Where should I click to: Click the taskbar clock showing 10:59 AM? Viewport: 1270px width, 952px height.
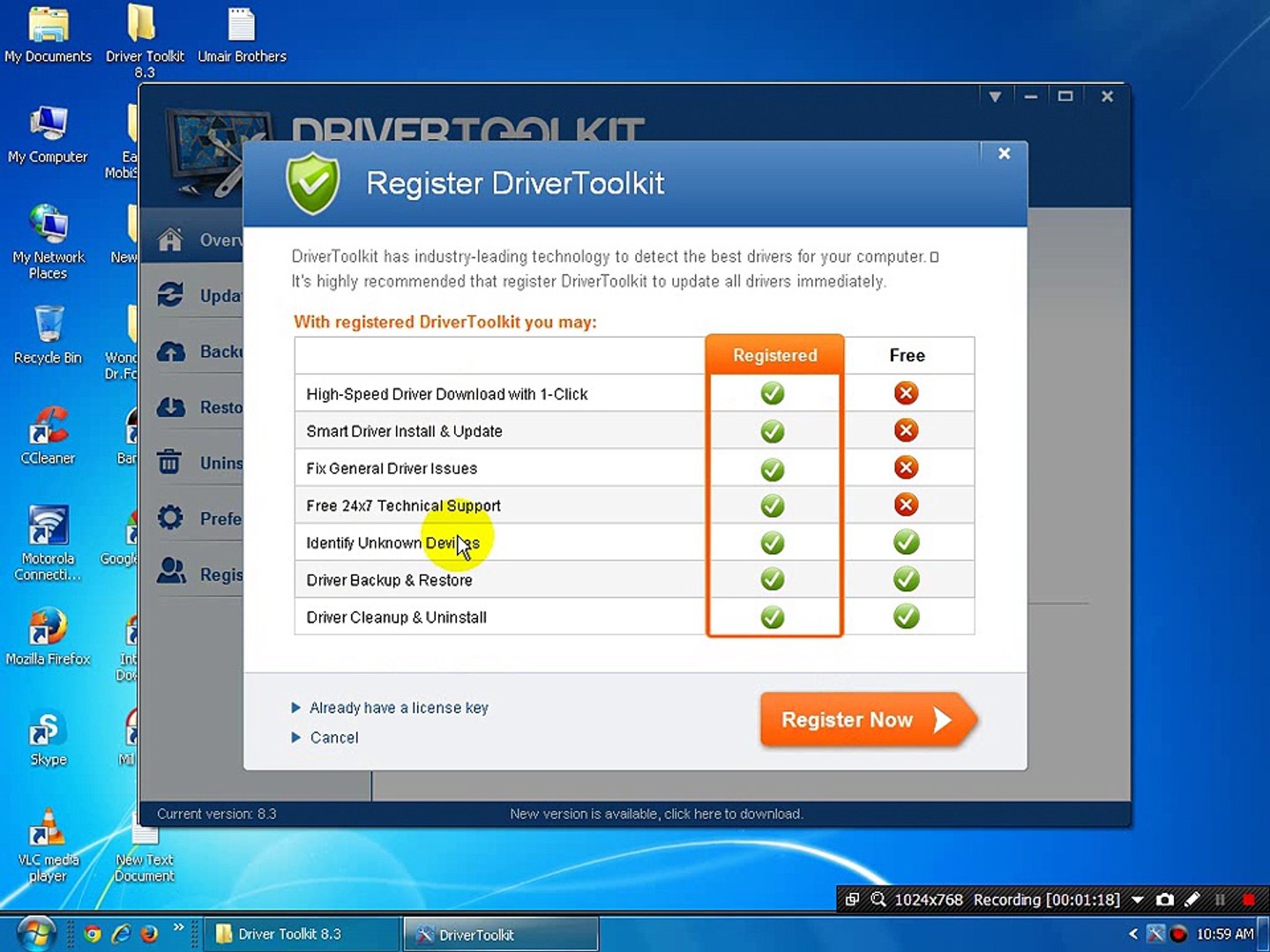[1225, 933]
